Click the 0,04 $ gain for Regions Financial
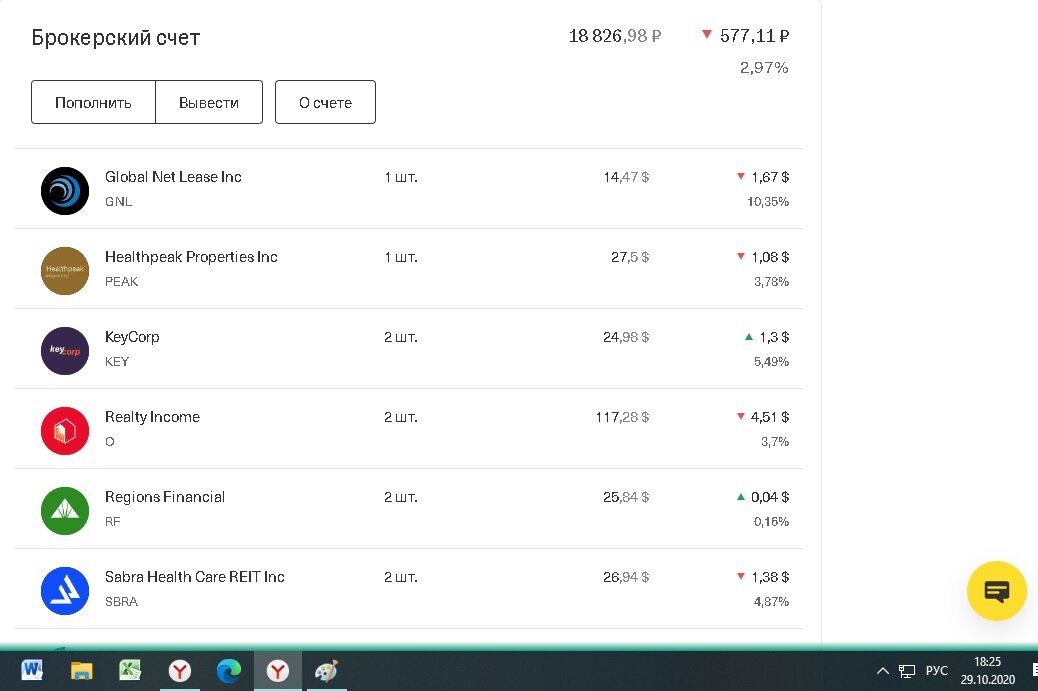The image size is (1038, 691). pos(763,497)
